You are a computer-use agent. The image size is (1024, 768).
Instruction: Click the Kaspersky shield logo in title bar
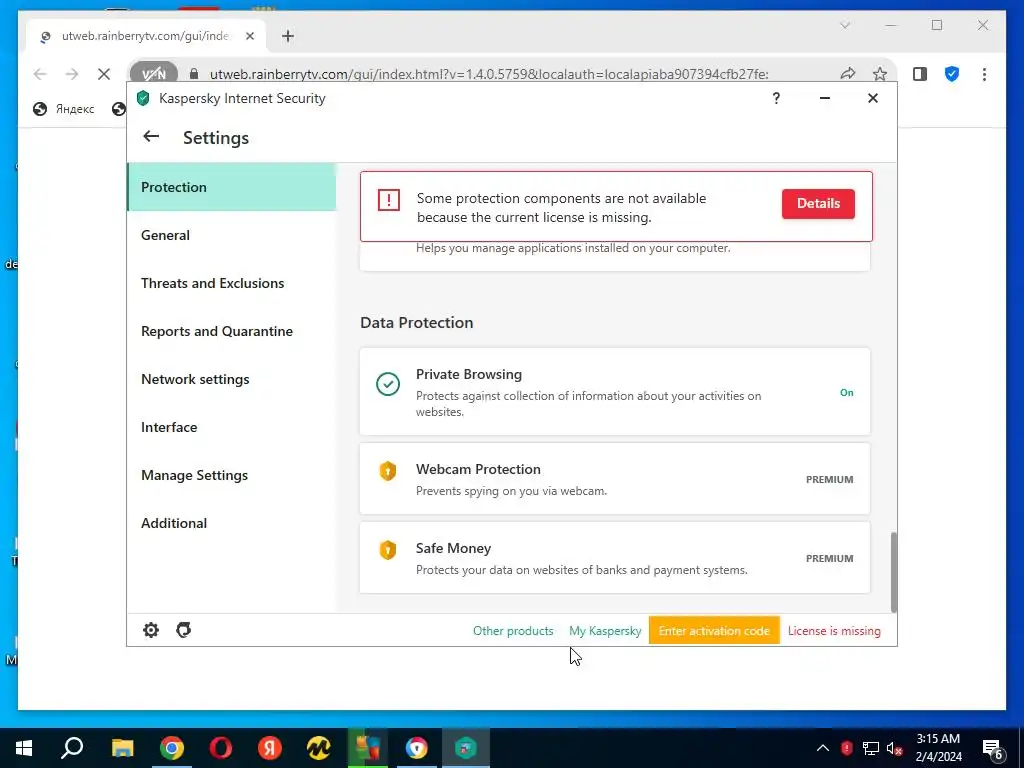click(x=143, y=99)
